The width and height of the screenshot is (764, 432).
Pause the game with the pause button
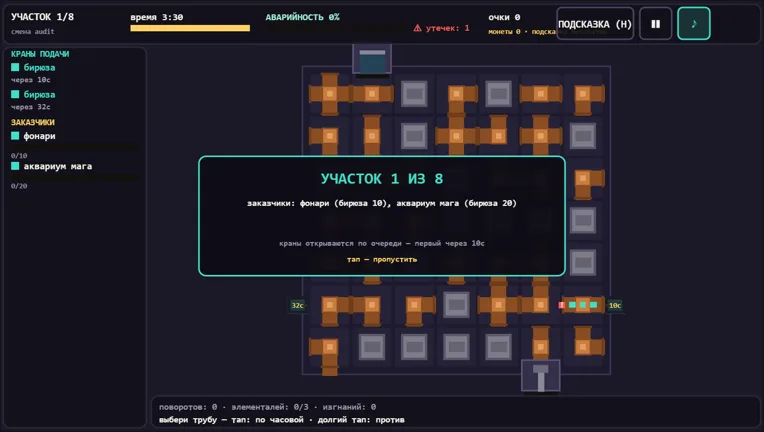coord(655,23)
